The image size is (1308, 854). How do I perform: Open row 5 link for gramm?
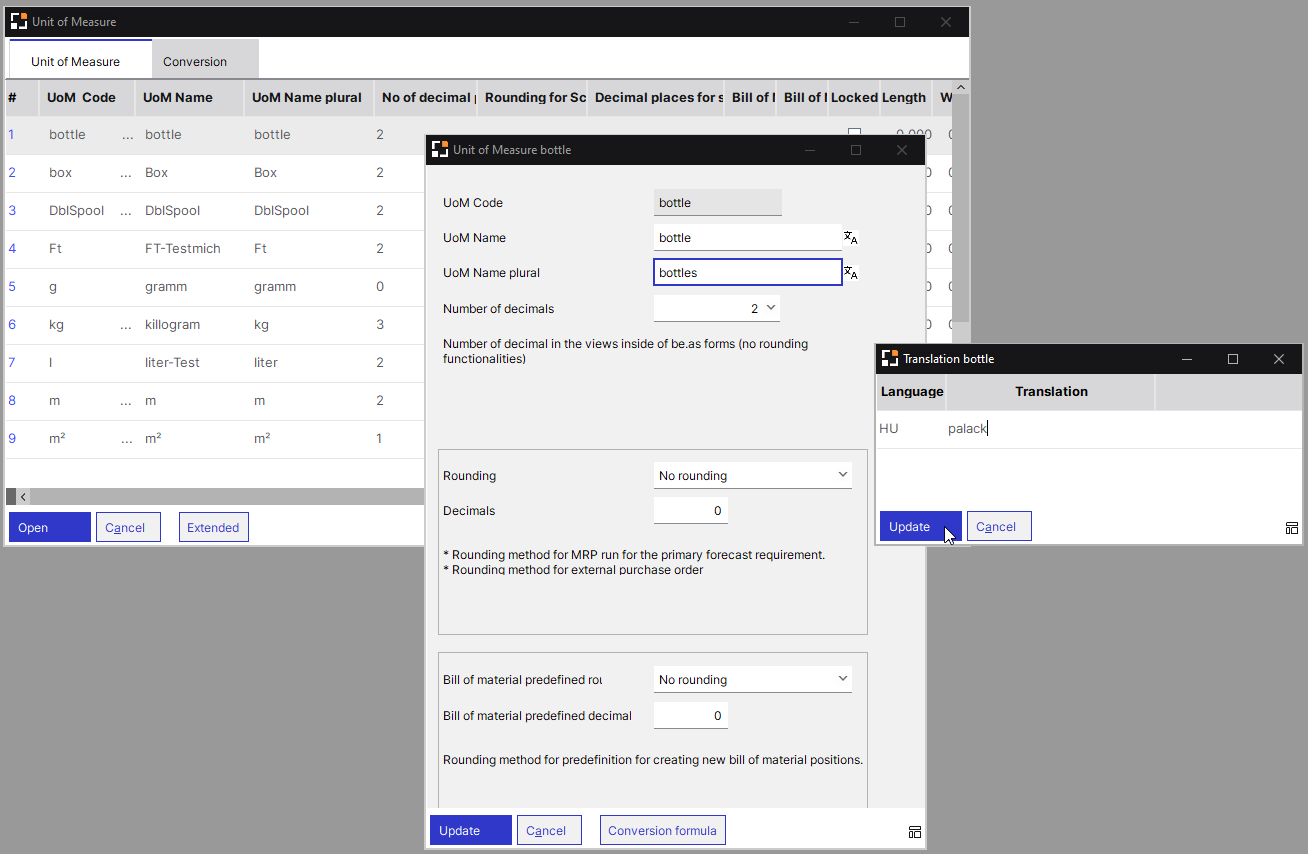pos(12,287)
